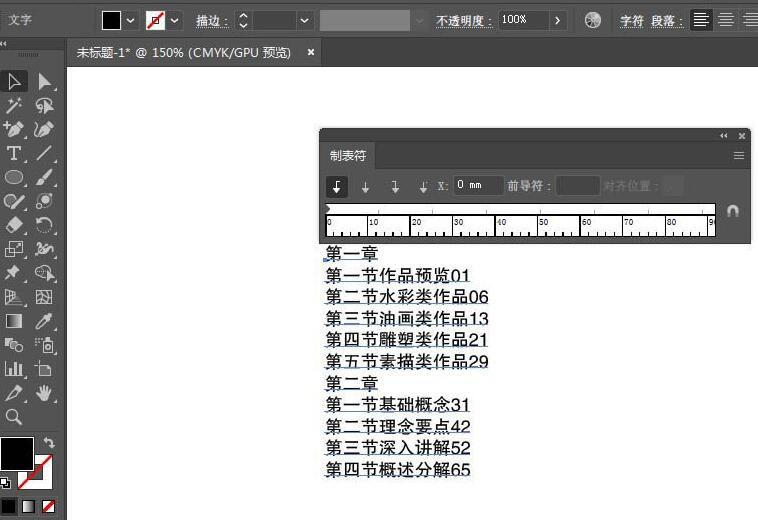The height and width of the screenshot is (520, 758).
Task: Select the Pen tool
Action: [x=14, y=130]
